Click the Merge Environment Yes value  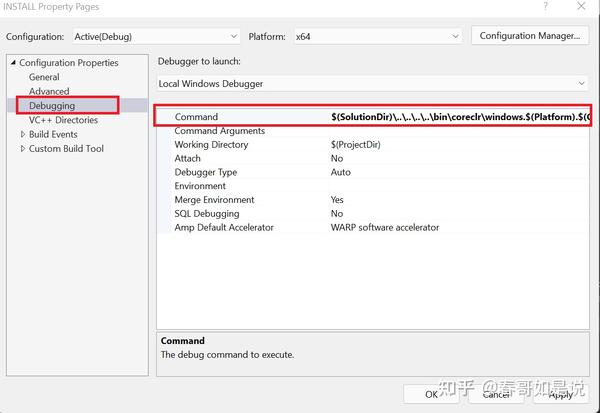337,200
